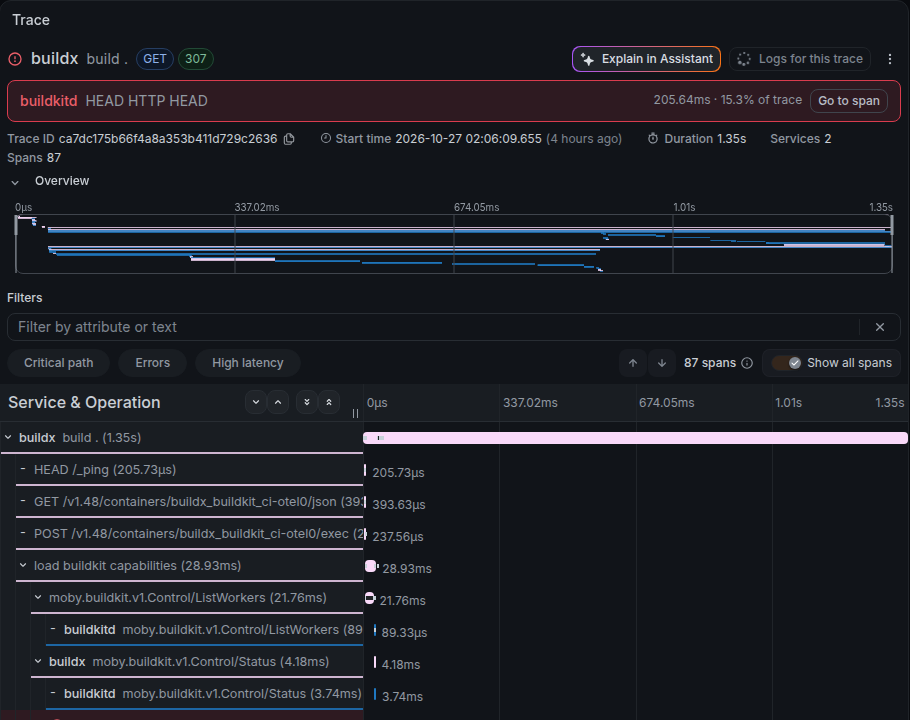Select POST containers exec span row
This screenshot has width=910, height=720.
[x=189, y=534]
